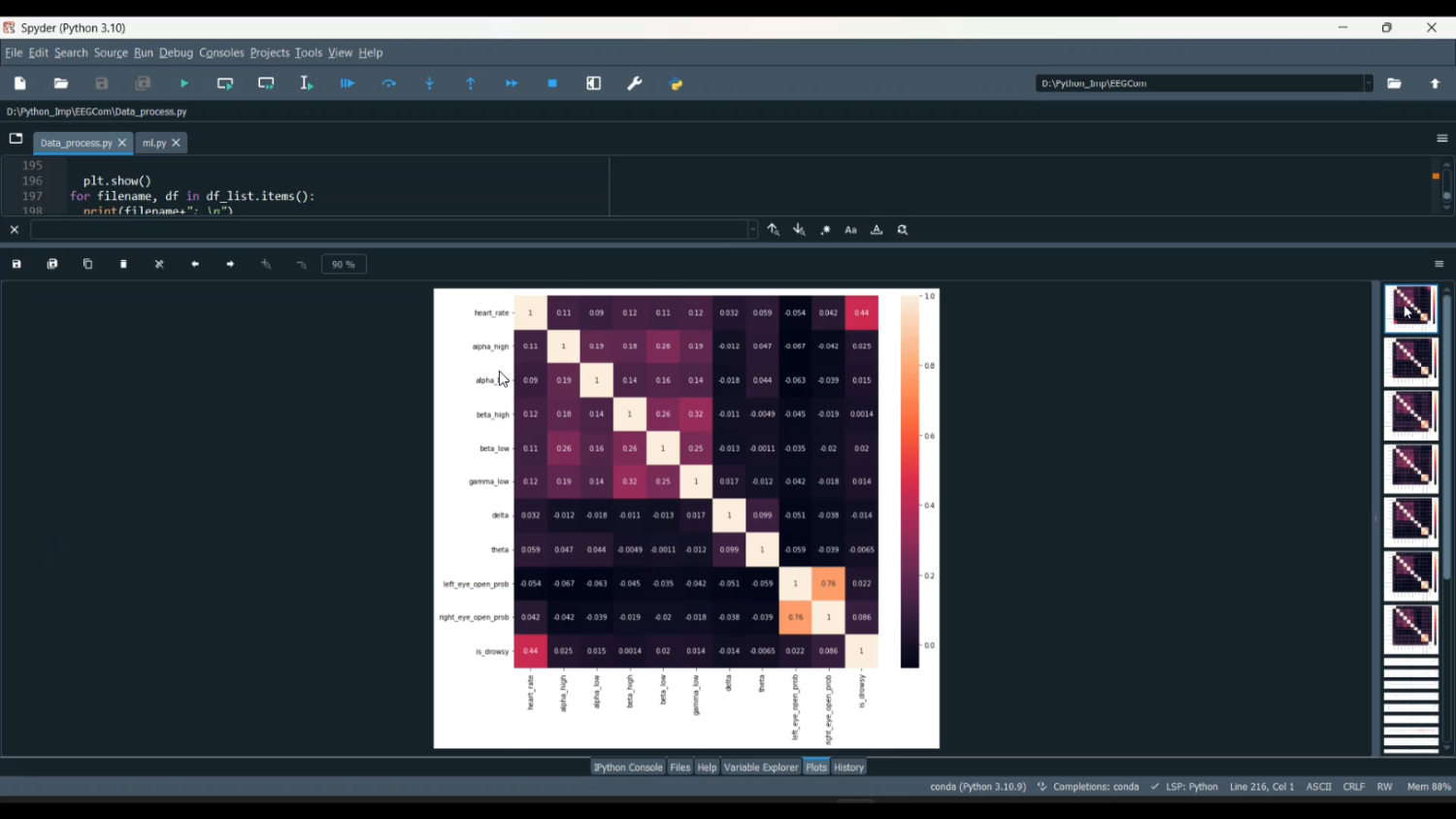Open Preferences via the wrench icon
1456x819 pixels.
[635, 84]
